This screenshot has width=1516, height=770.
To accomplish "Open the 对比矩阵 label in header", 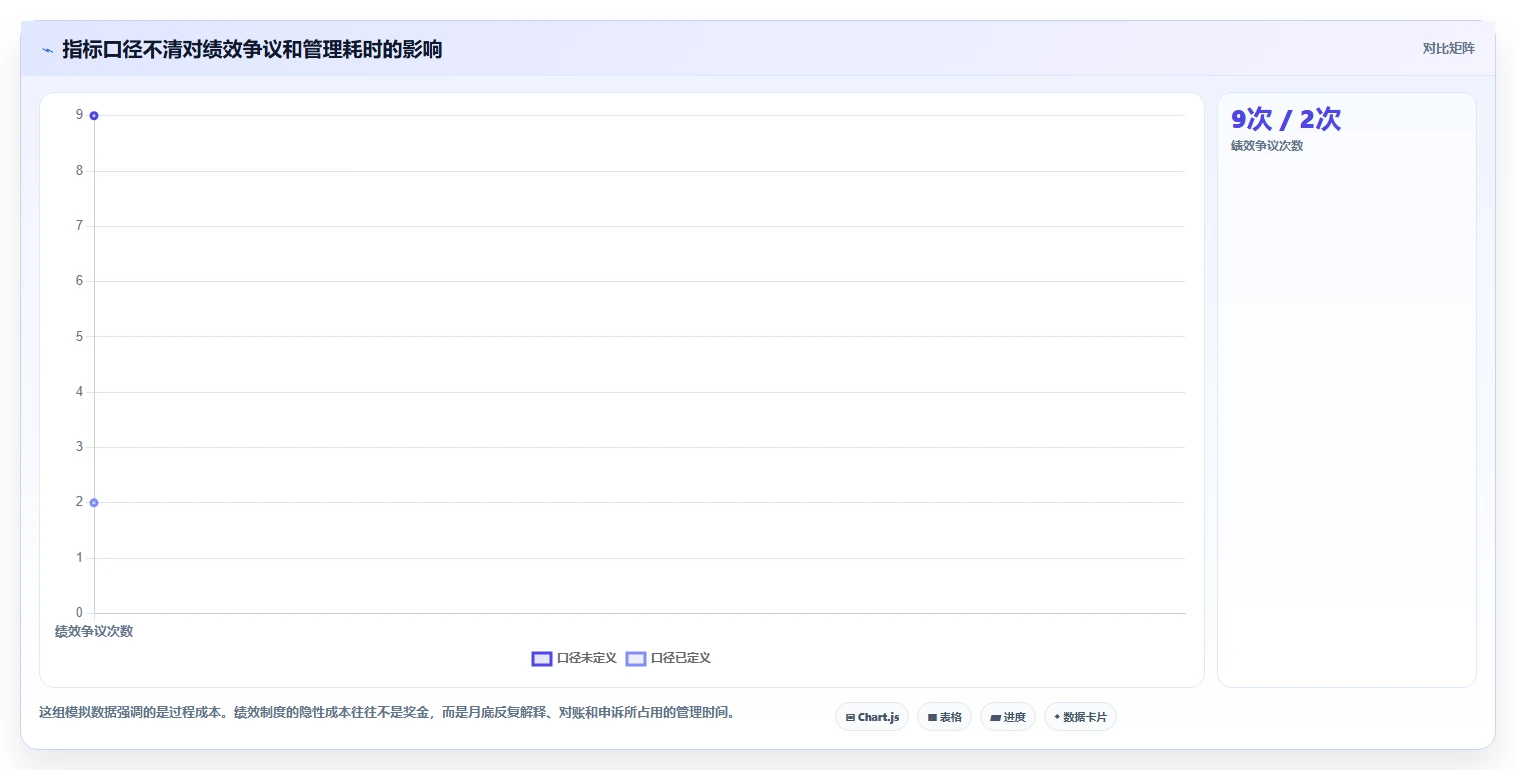I will coord(1448,48).
